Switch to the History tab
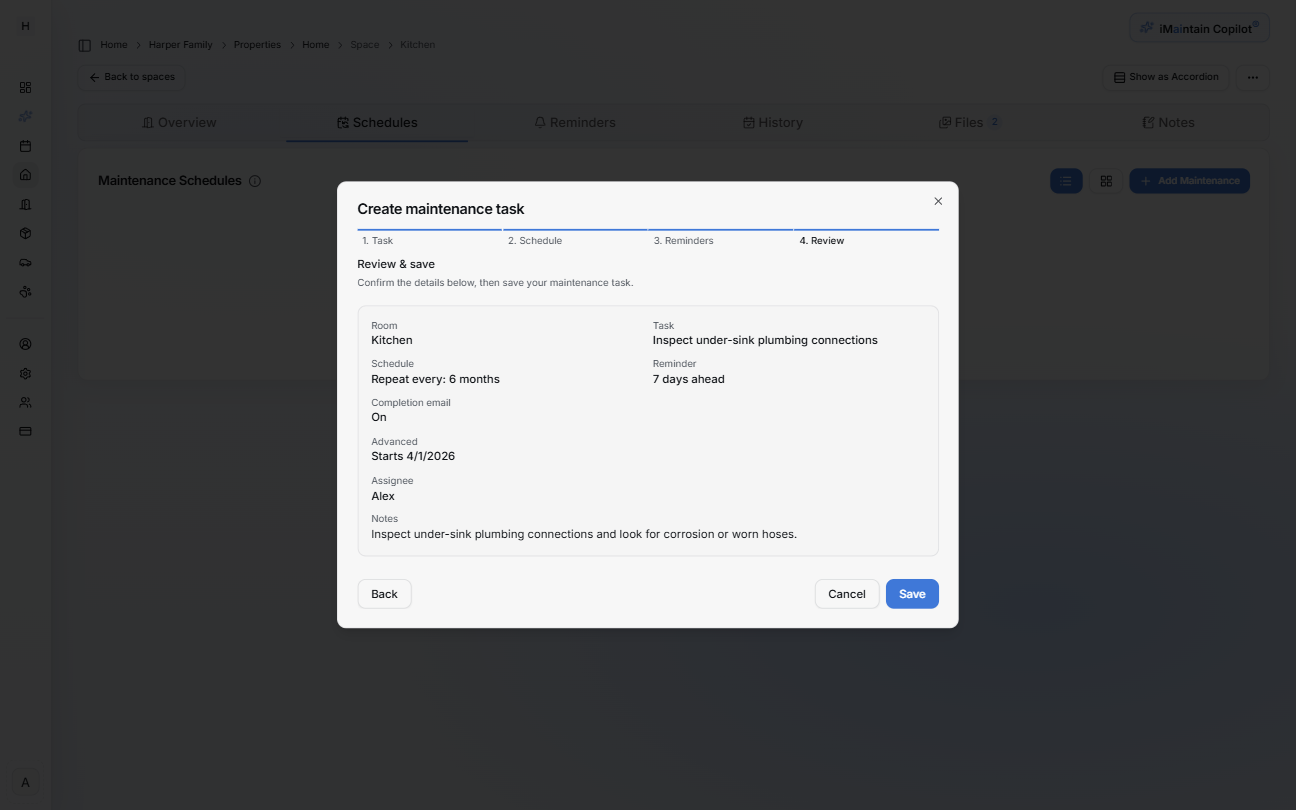This screenshot has width=1296, height=810. pos(772,122)
